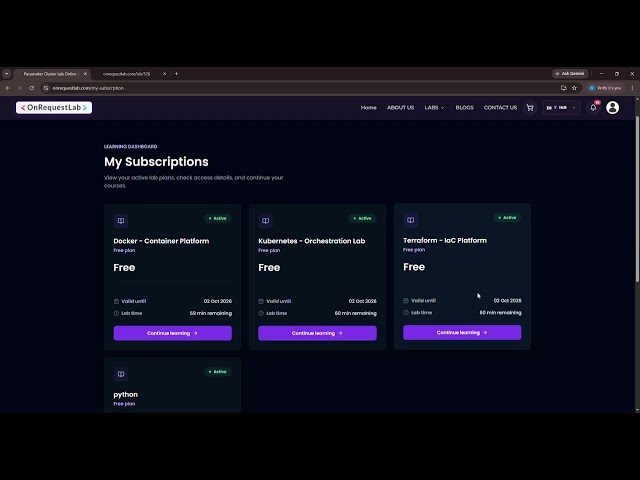Click Active badge on Kubernetes card

tap(362, 218)
